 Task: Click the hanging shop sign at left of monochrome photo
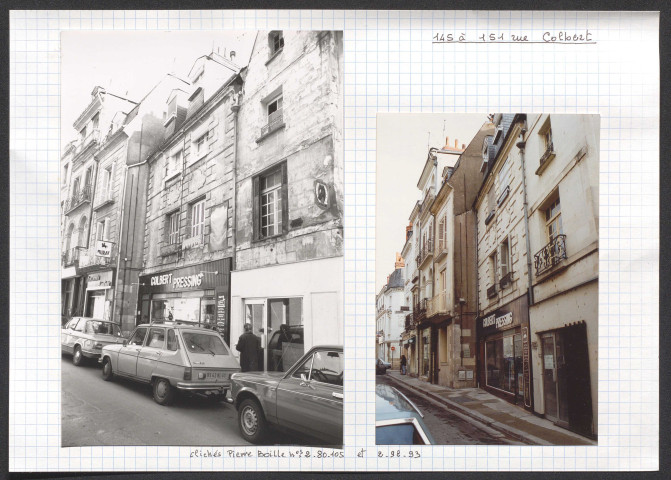point(103,249)
